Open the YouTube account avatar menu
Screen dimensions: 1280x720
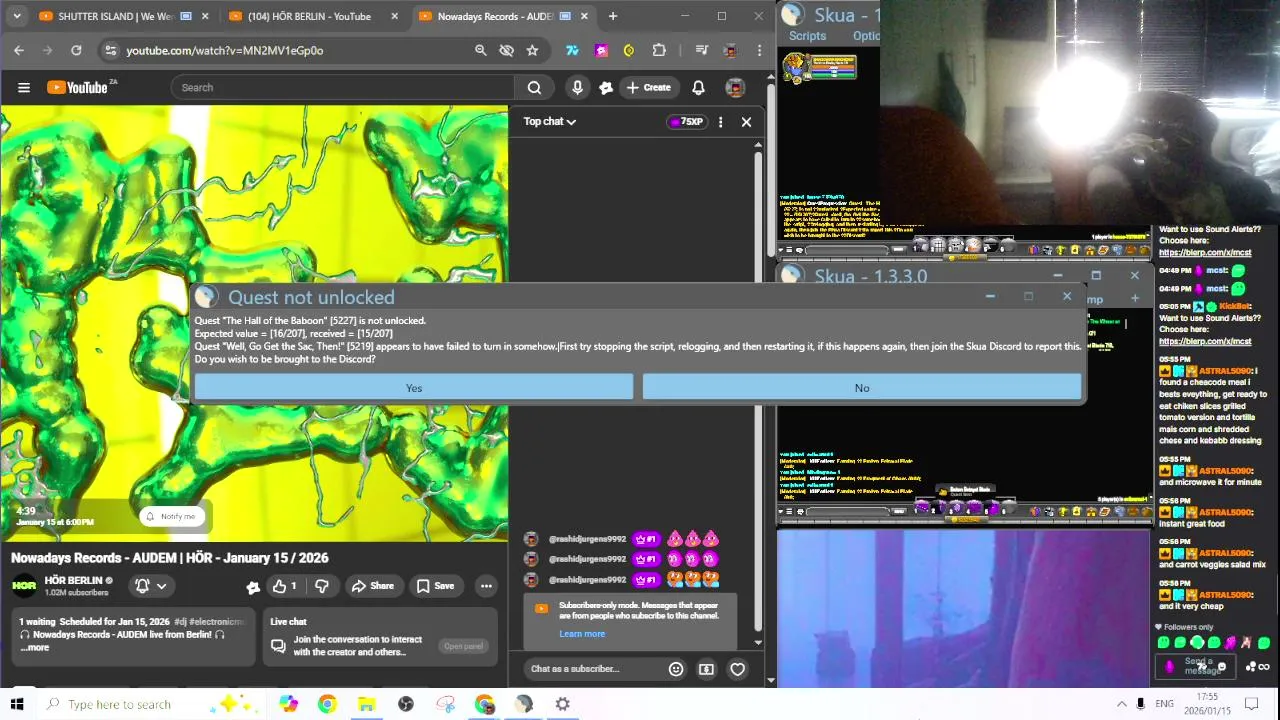(x=735, y=87)
